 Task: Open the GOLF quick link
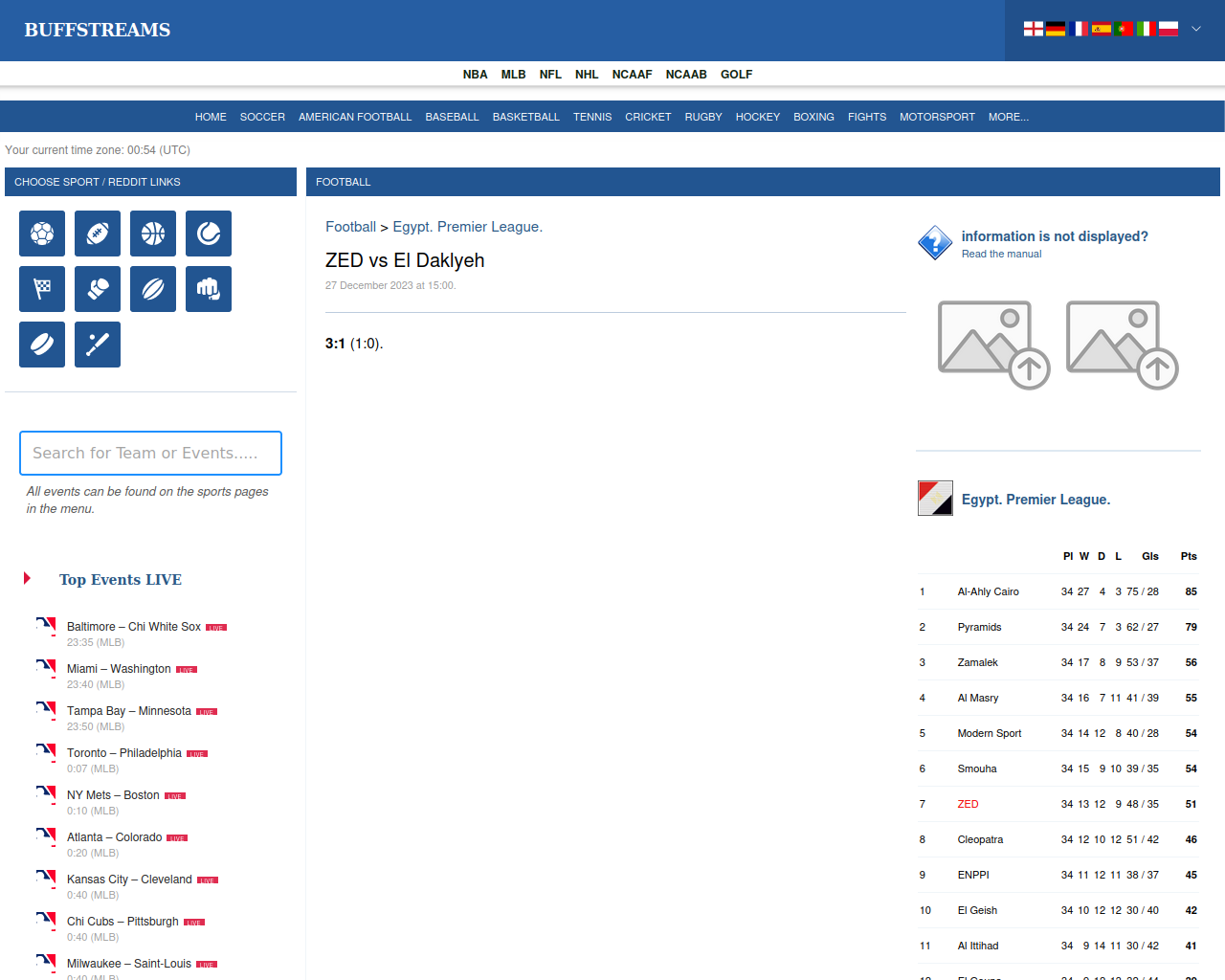tap(737, 74)
